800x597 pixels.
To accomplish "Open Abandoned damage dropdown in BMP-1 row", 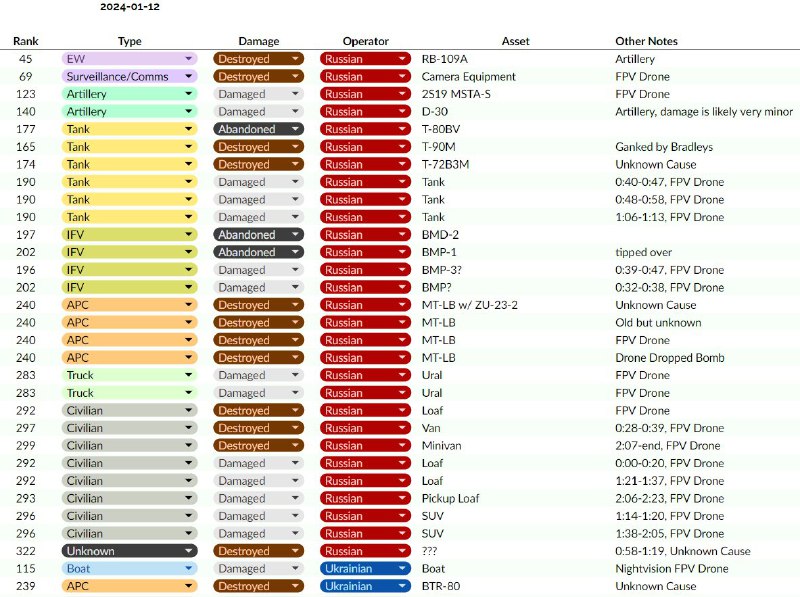I will pos(258,252).
